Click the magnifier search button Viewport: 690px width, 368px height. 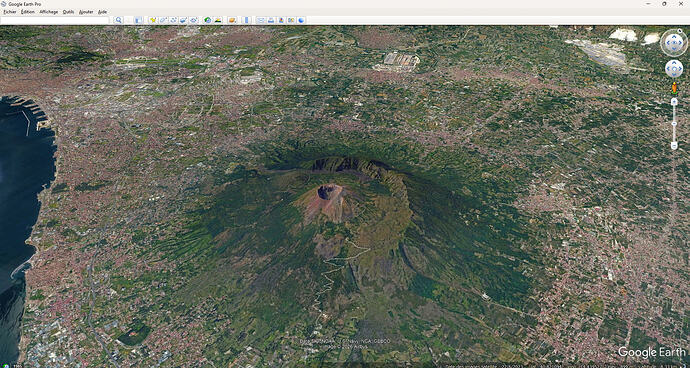(118, 20)
